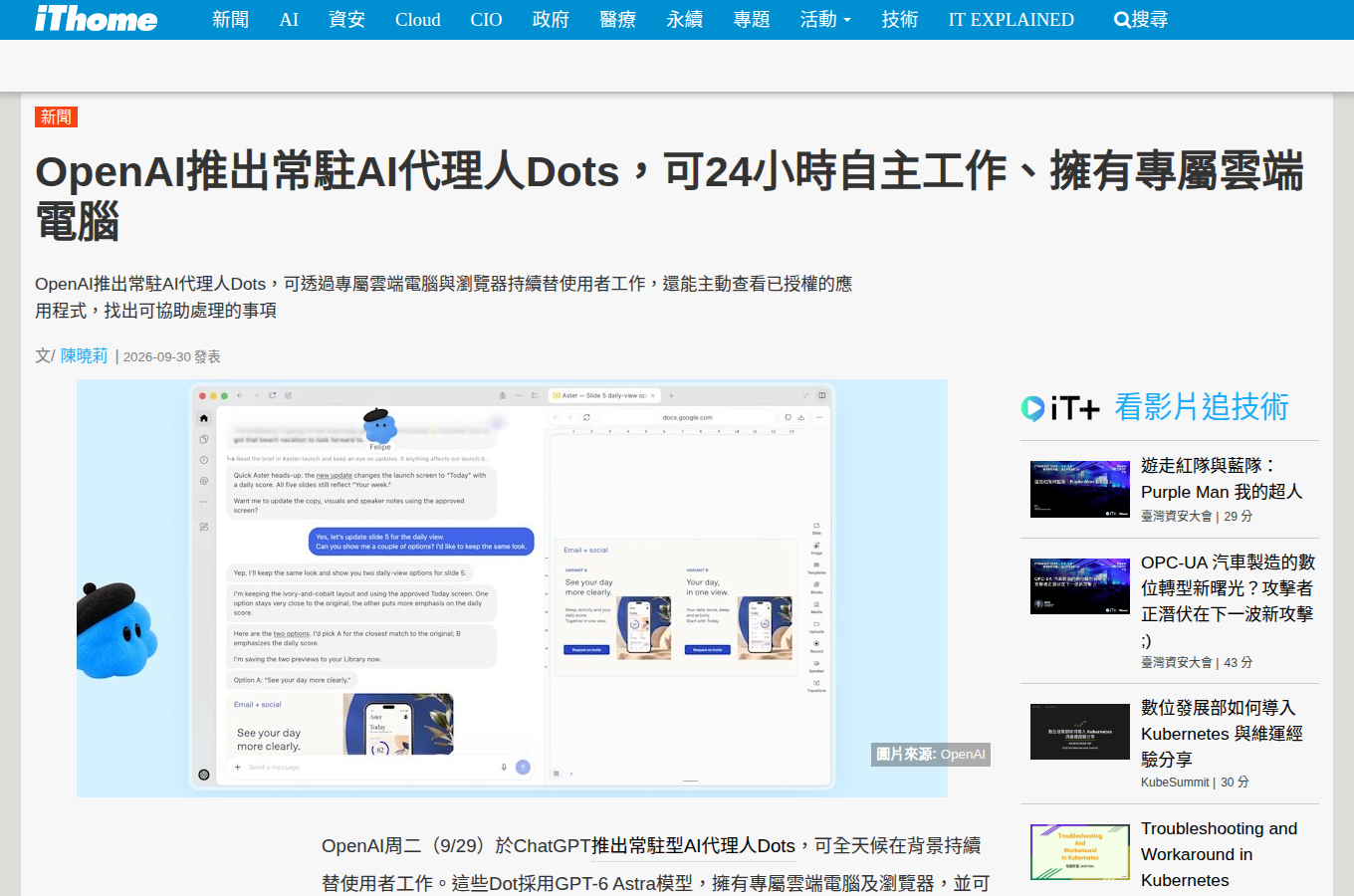This screenshot has width=1354, height=896.
Task: Open the 醫療 menu item
Action: coord(617,20)
